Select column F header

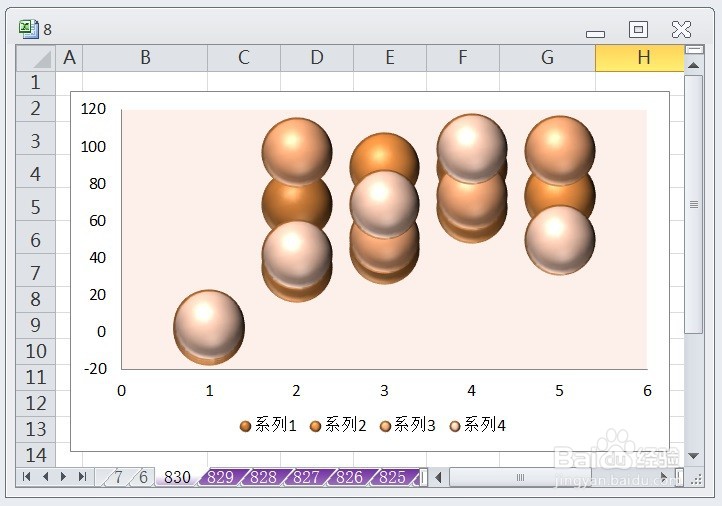pos(463,58)
